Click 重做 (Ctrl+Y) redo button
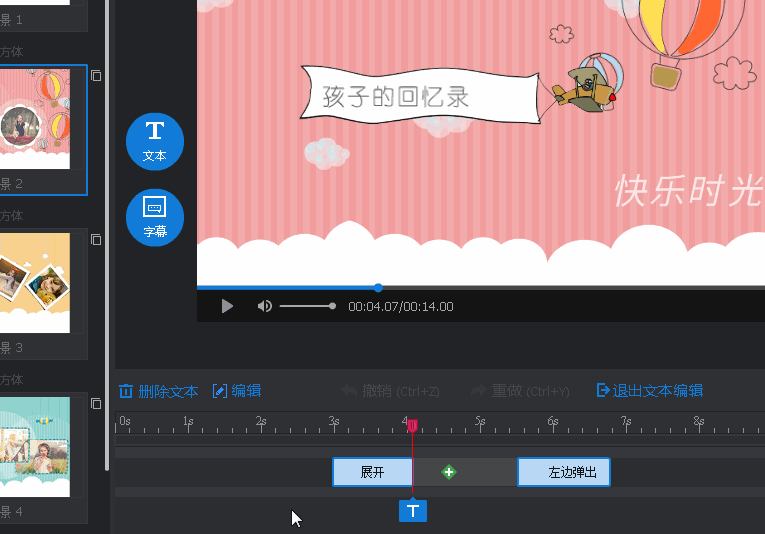The height and width of the screenshot is (534, 765). pos(520,391)
